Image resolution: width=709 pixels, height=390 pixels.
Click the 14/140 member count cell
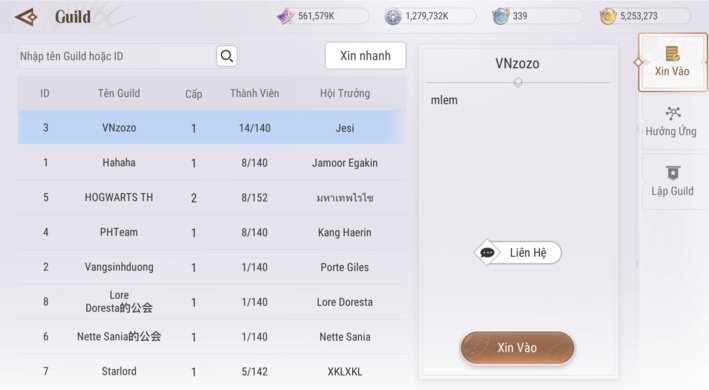[255, 128]
